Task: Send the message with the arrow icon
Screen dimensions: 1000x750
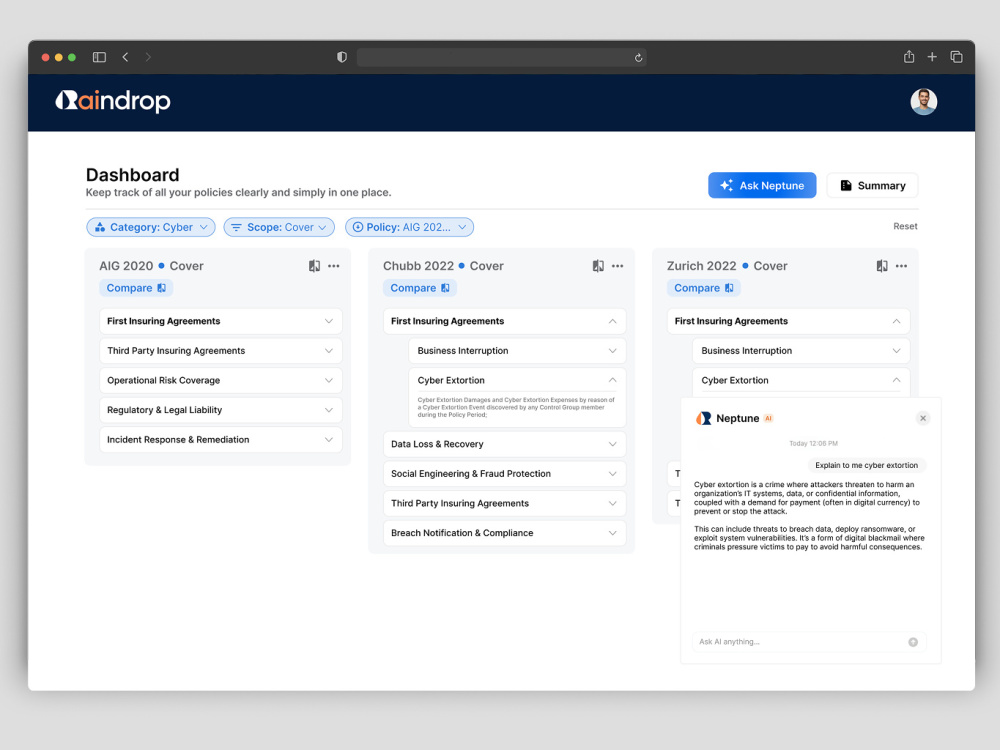Action: click(913, 642)
